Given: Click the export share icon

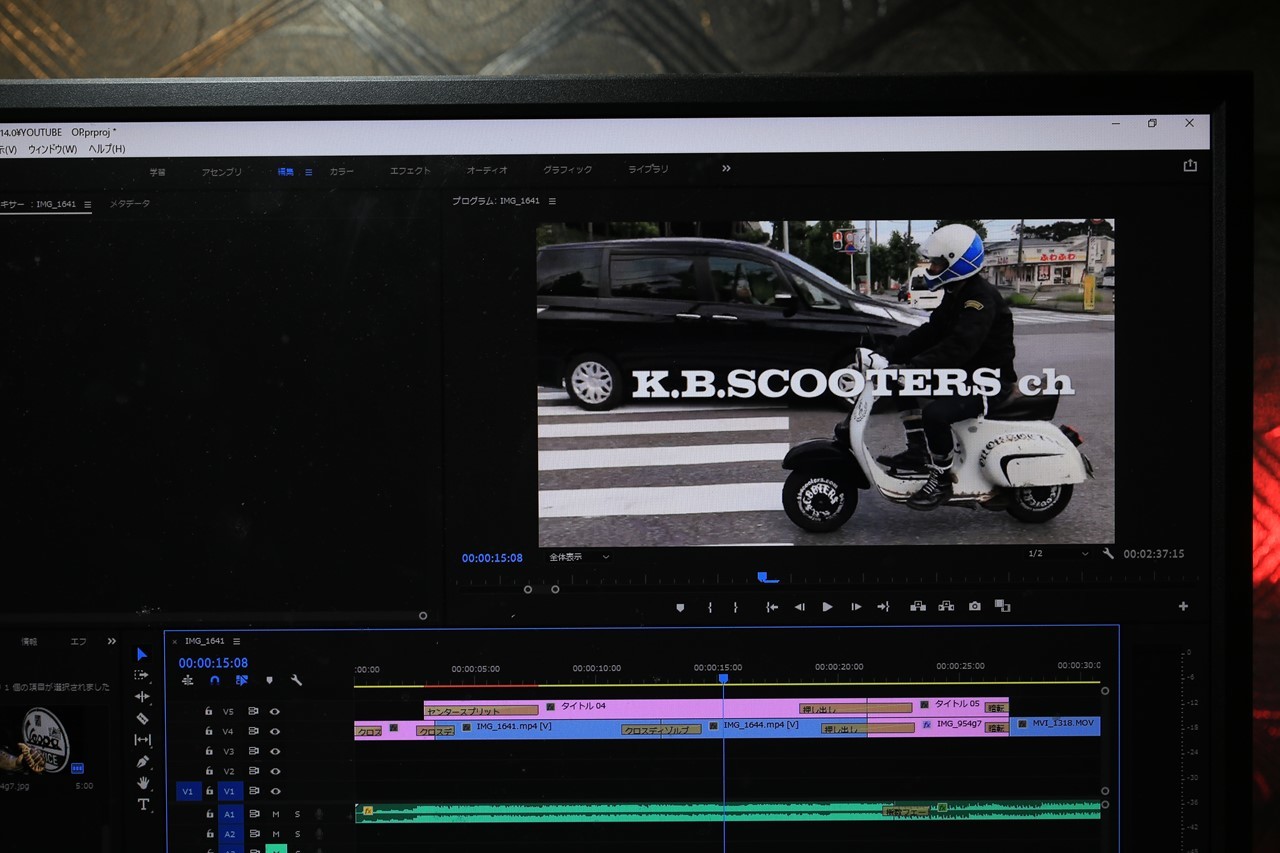Looking at the screenshot, I should tap(1190, 166).
